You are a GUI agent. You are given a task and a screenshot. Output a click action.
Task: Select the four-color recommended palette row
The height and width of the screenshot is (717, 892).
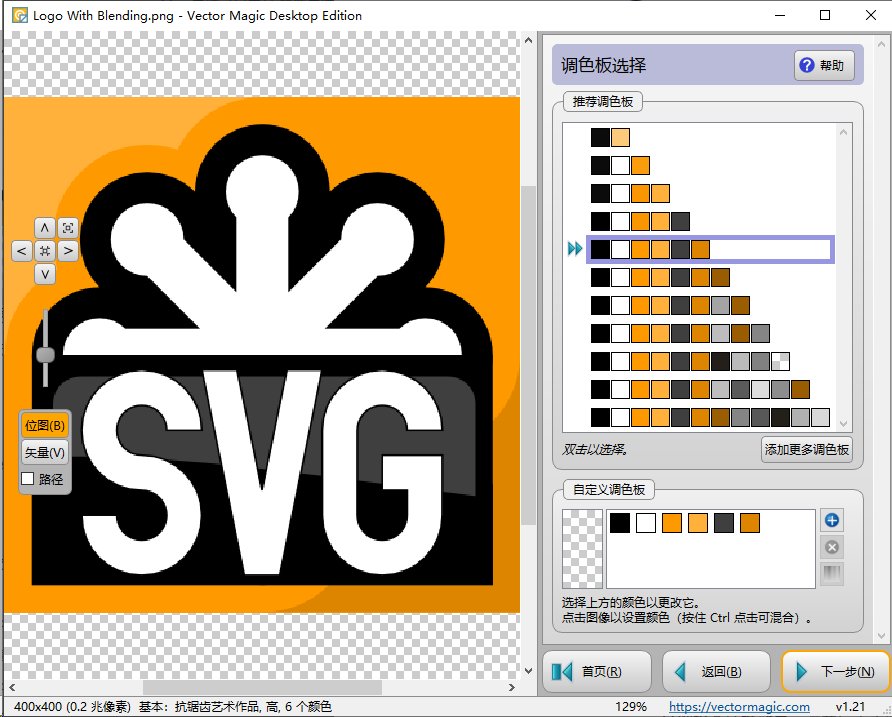(x=709, y=193)
